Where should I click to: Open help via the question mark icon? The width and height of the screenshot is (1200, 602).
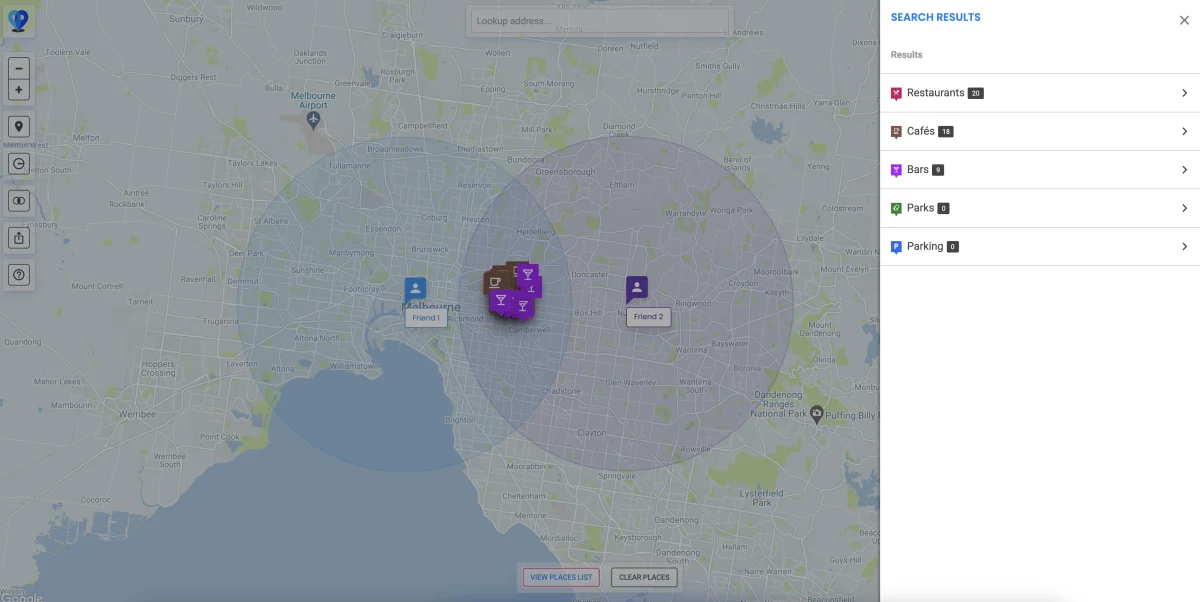[x=19, y=275]
